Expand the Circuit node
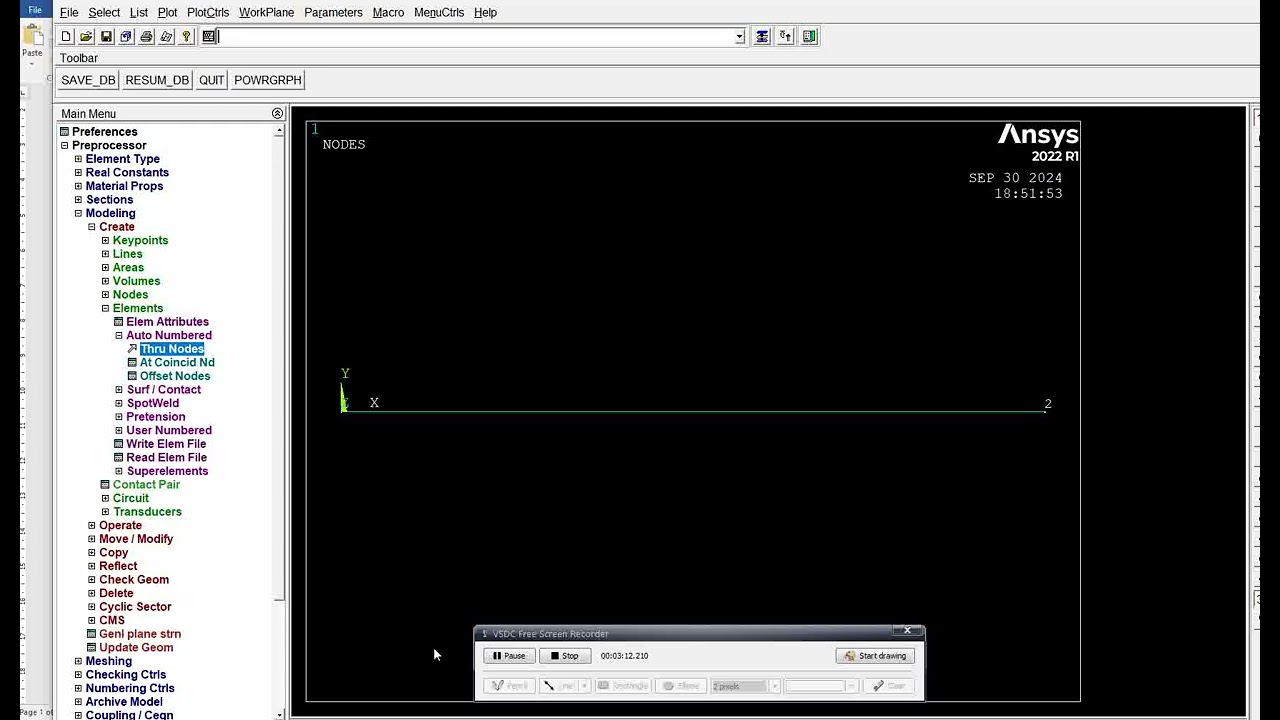Viewport: 1280px width, 720px height. point(105,498)
